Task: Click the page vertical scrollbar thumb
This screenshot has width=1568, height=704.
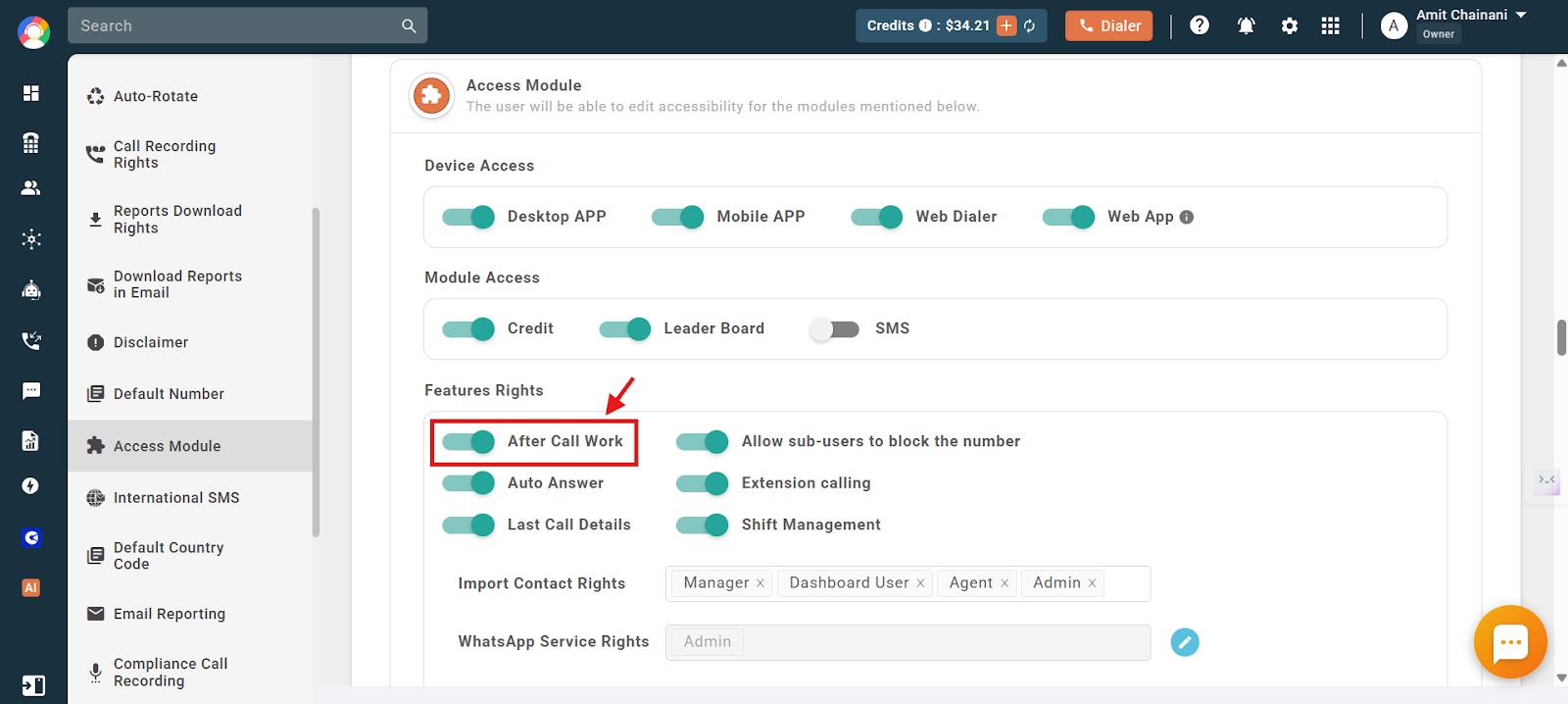Action: pos(1561,337)
